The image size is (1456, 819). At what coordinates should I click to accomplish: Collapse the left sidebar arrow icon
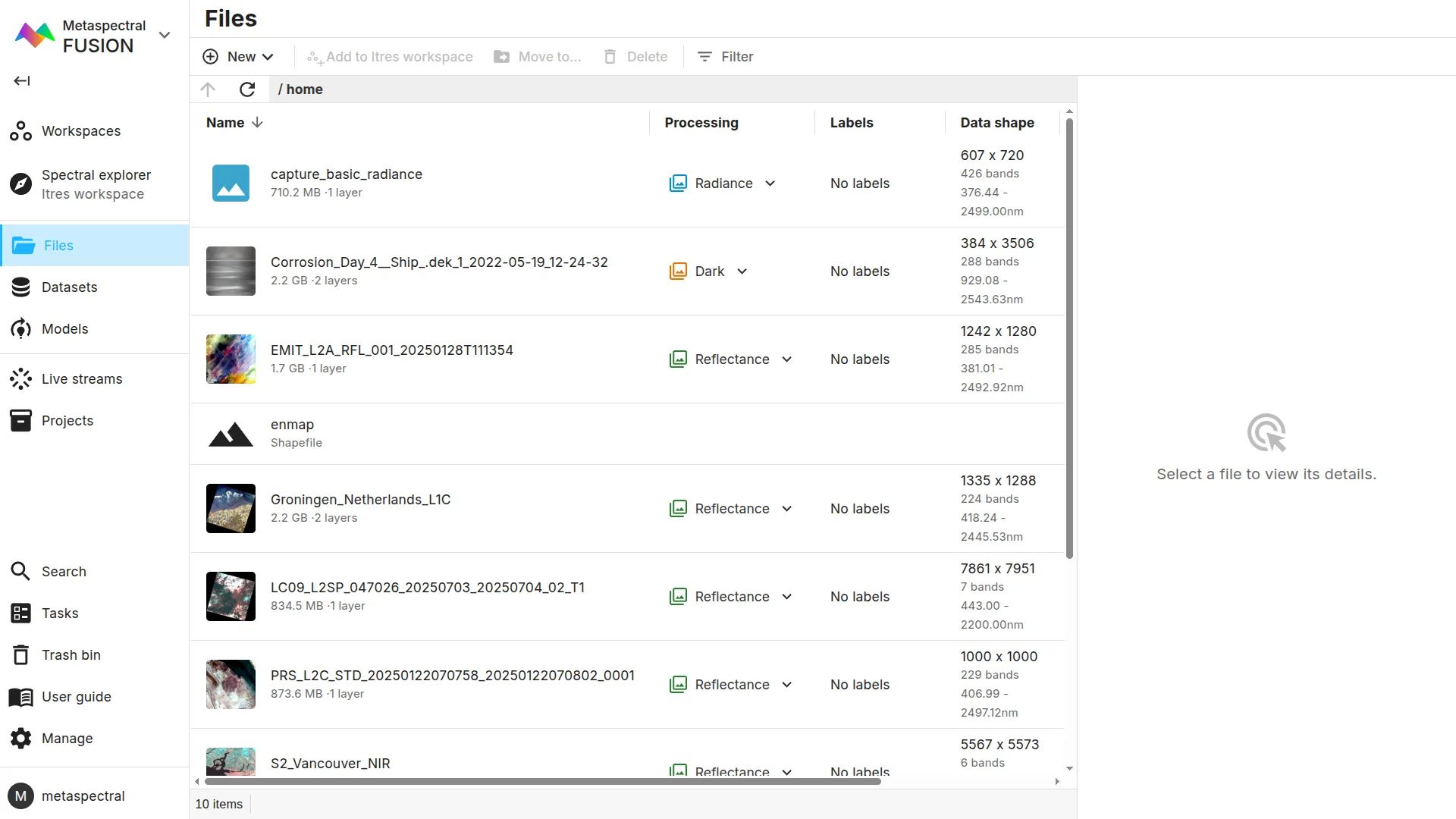click(x=22, y=81)
